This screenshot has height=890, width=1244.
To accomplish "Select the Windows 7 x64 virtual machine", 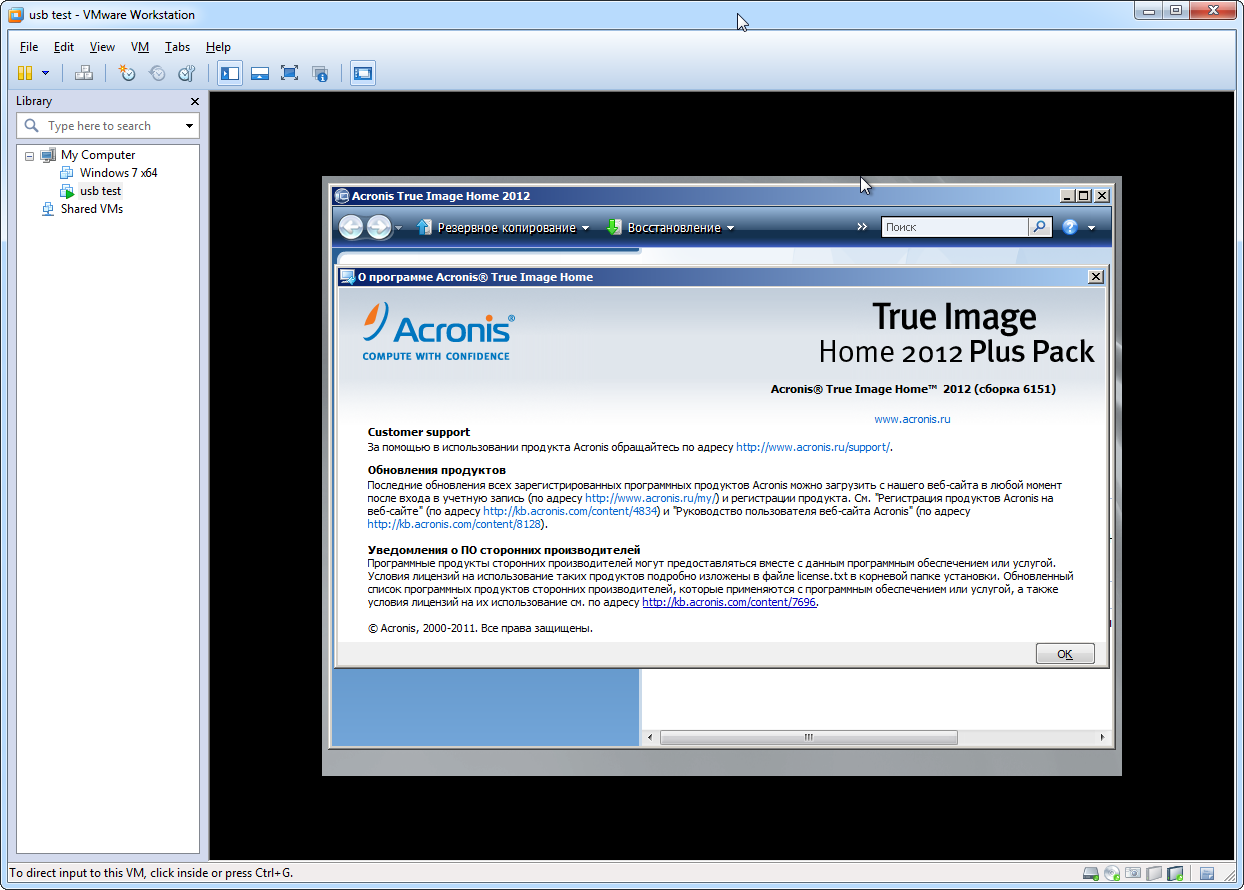I will (x=118, y=173).
